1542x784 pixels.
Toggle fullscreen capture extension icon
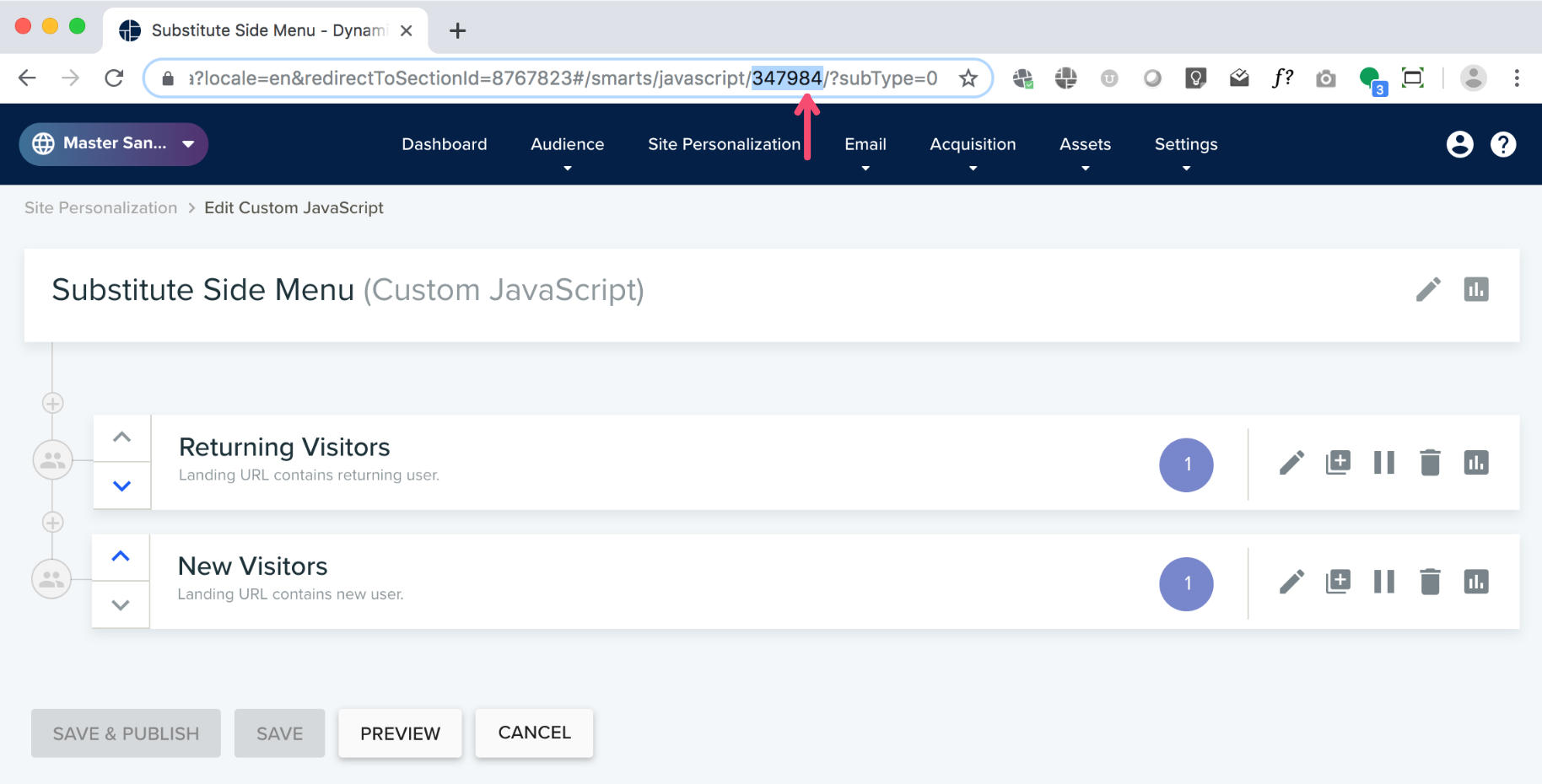(x=1414, y=78)
